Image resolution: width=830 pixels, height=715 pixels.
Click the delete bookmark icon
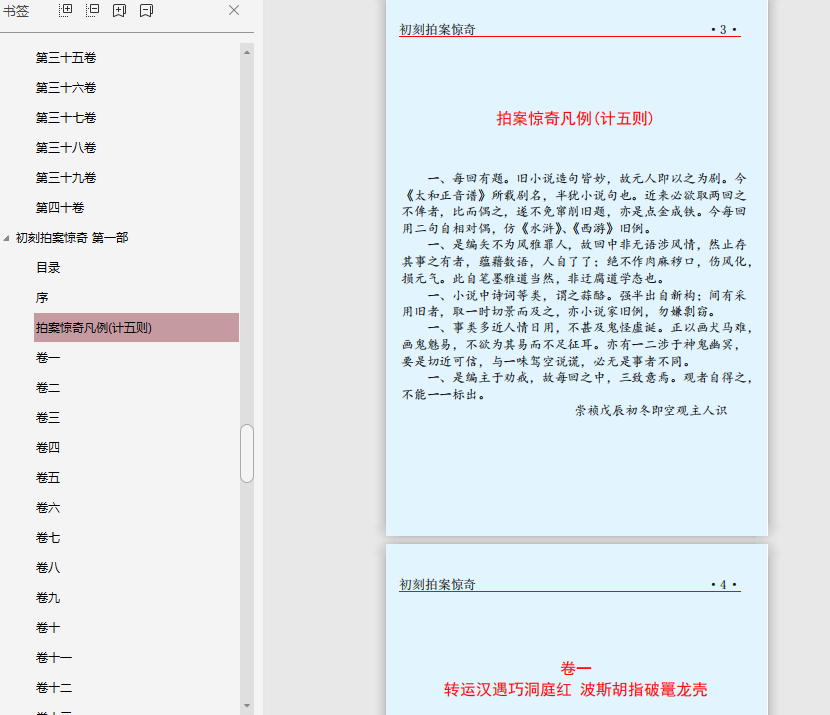click(147, 11)
